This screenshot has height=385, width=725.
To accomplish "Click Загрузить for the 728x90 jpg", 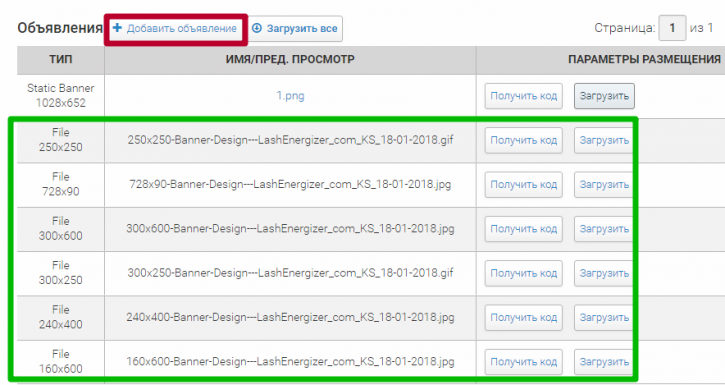I will point(603,184).
